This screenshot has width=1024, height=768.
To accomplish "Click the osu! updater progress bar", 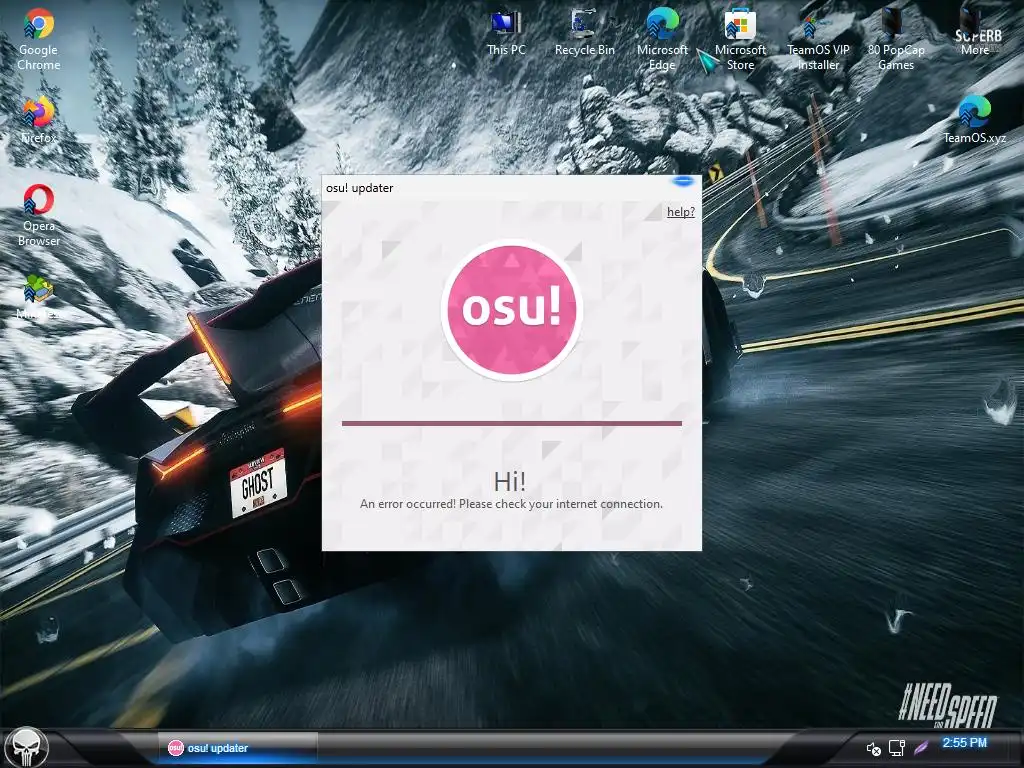I will [x=511, y=423].
